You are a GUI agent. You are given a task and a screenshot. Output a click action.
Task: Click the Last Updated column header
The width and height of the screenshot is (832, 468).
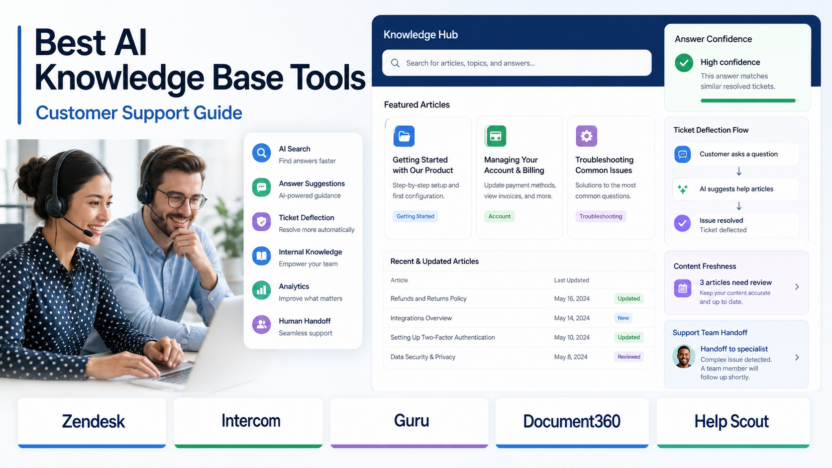pos(571,280)
